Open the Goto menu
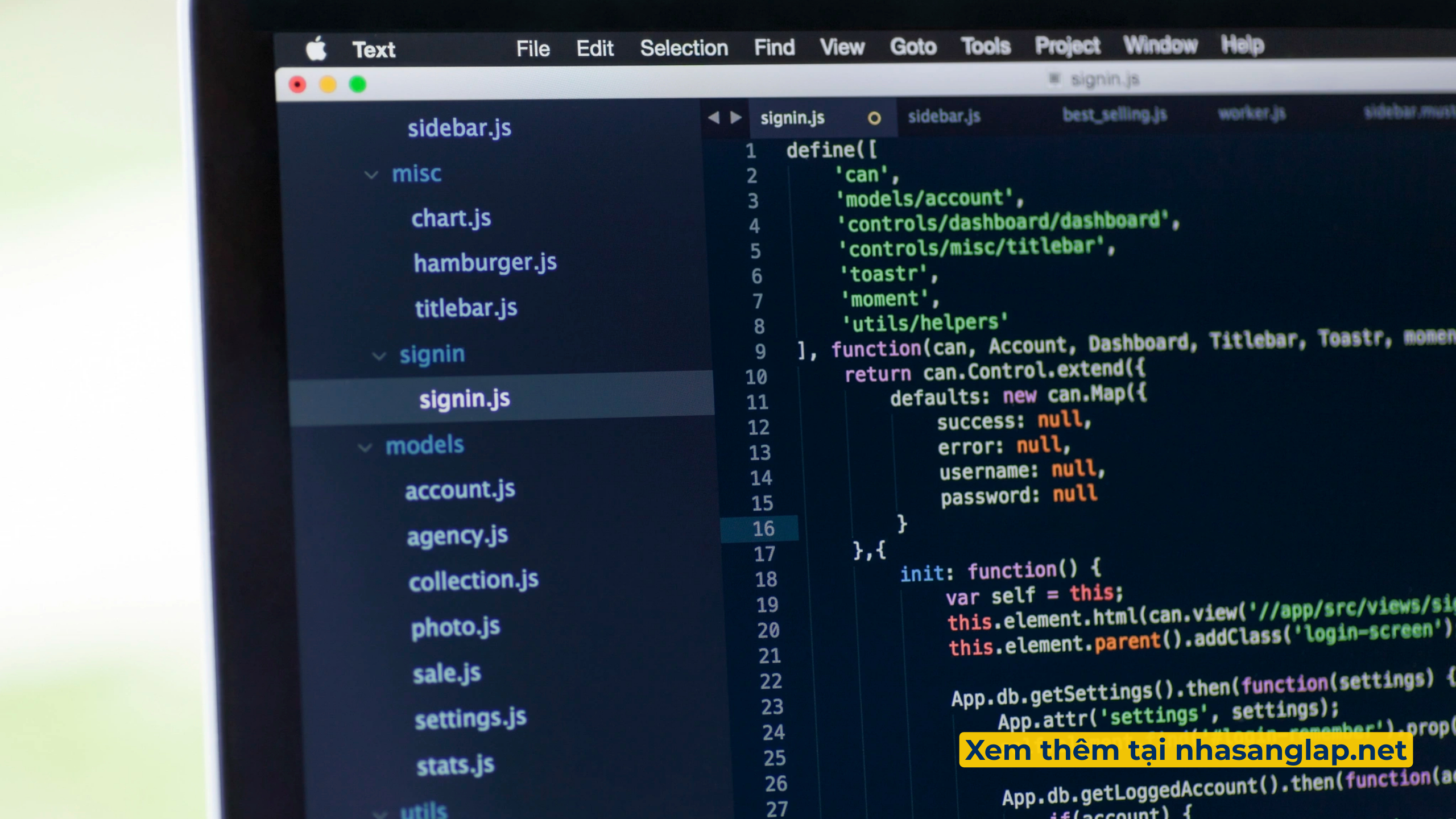Screen dimensions: 1456x819 point(913,47)
